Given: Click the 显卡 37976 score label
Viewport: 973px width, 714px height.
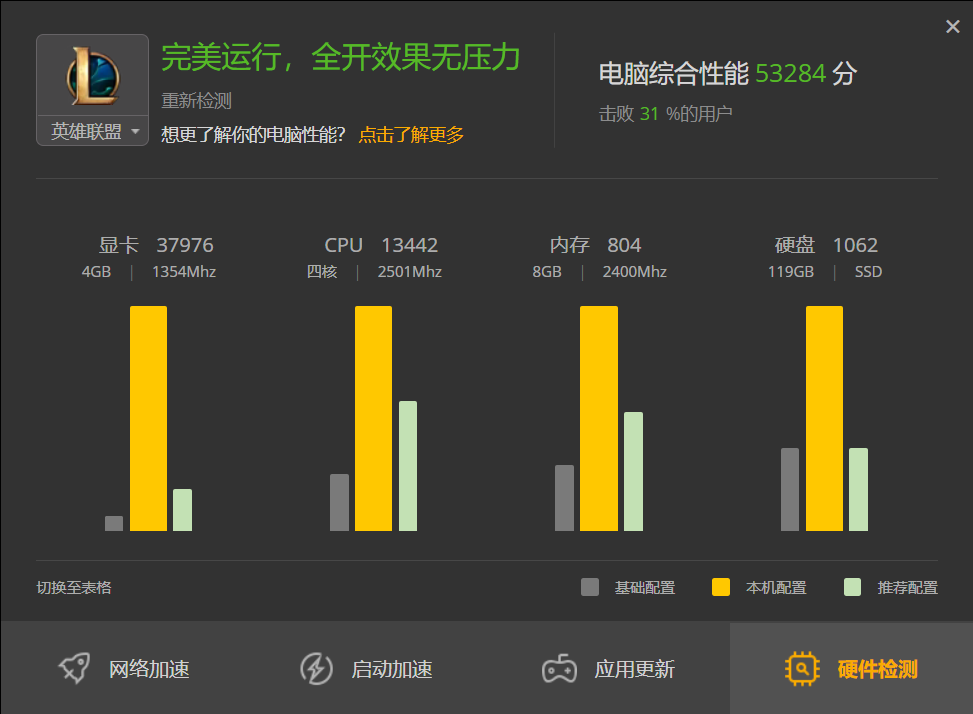Looking at the screenshot, I should [x=156, y=245].
